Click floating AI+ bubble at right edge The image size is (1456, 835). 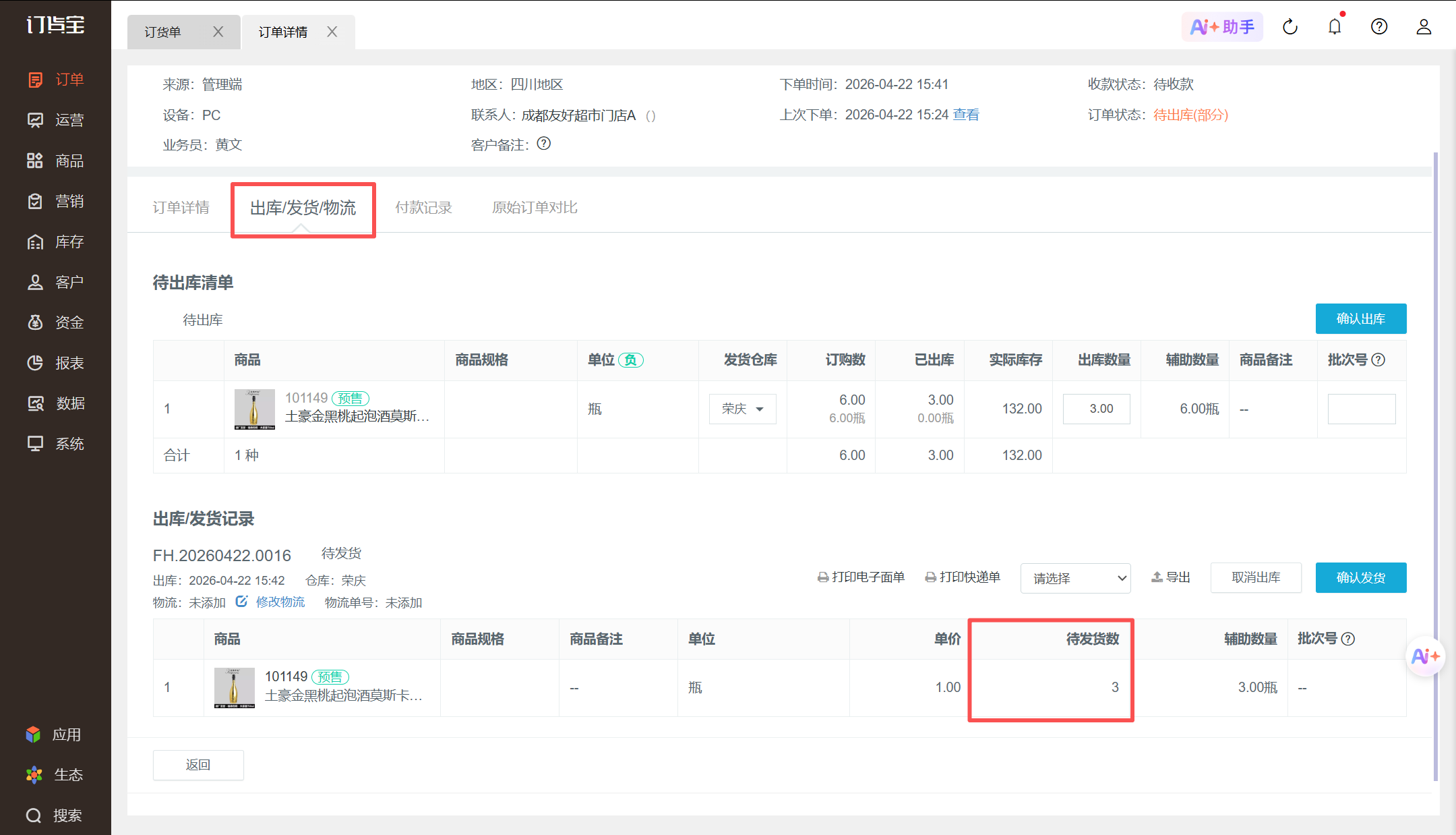tap(1425, 656)
